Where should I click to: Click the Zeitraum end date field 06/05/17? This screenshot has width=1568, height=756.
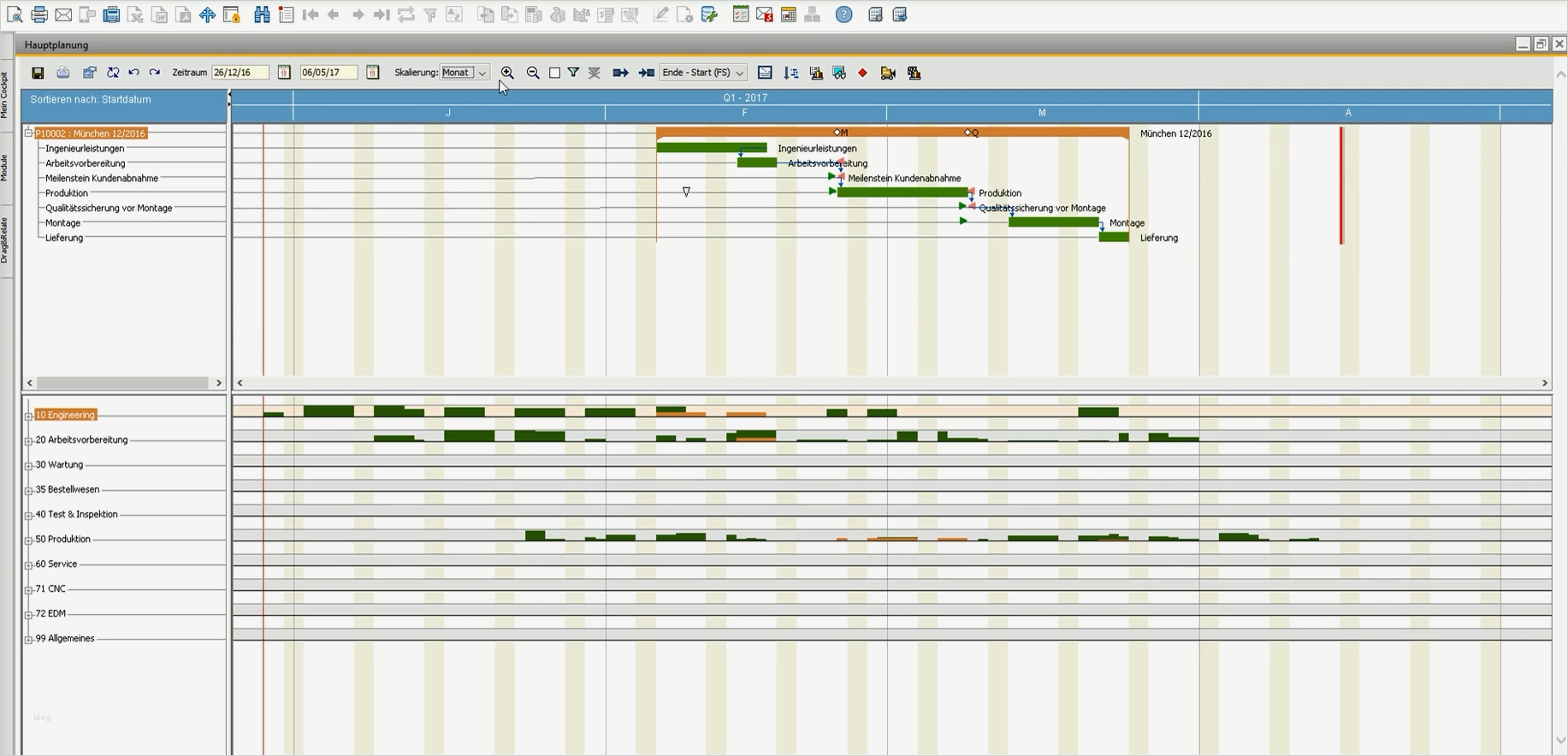328,73
